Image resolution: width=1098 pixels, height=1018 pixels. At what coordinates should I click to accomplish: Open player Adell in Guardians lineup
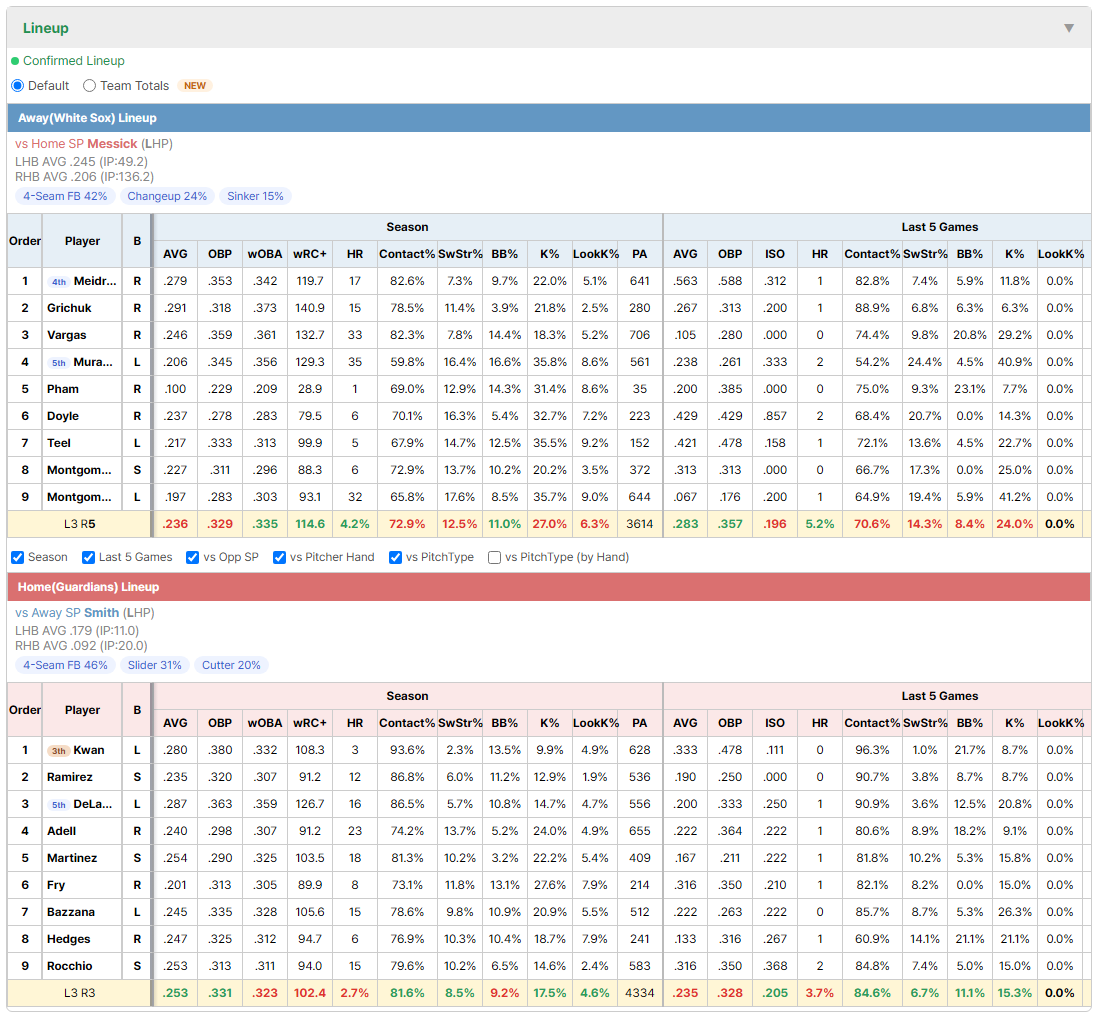[x=62, y=831]
